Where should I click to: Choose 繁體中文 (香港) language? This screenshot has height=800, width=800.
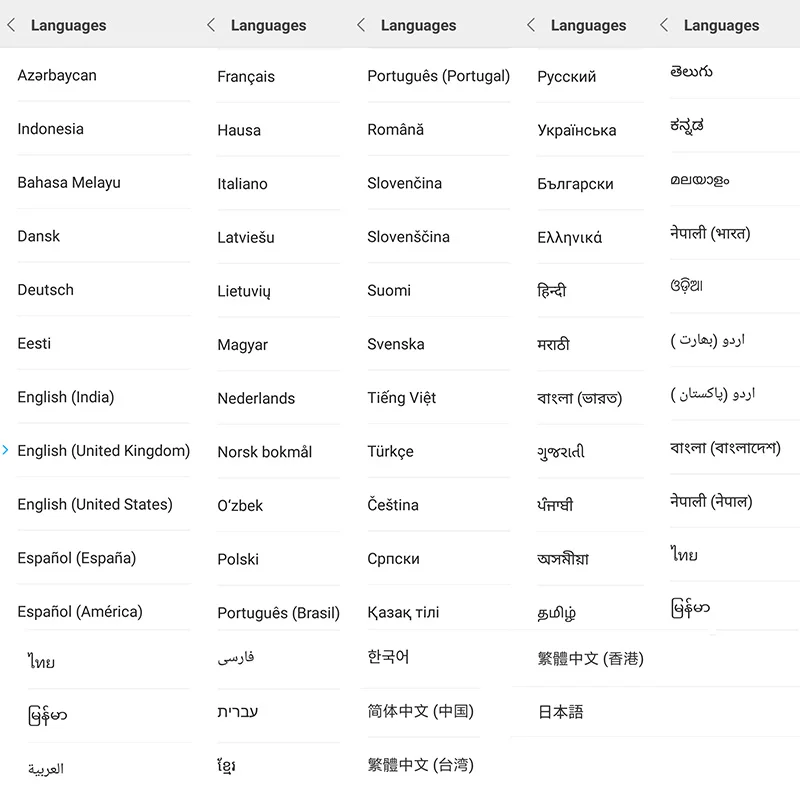pos(590,659)
